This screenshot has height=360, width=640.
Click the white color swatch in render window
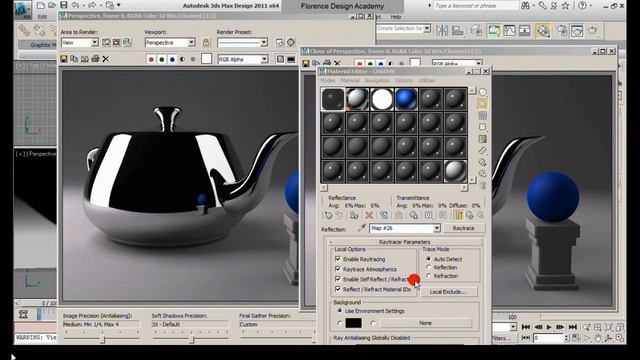click(x=207, y=59)
